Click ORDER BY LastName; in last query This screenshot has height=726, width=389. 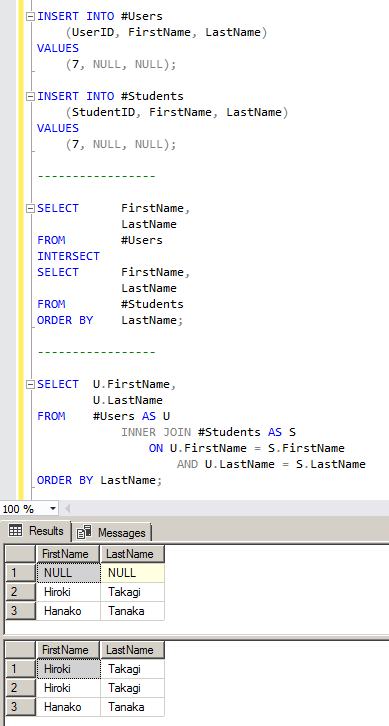coord(100,480)
